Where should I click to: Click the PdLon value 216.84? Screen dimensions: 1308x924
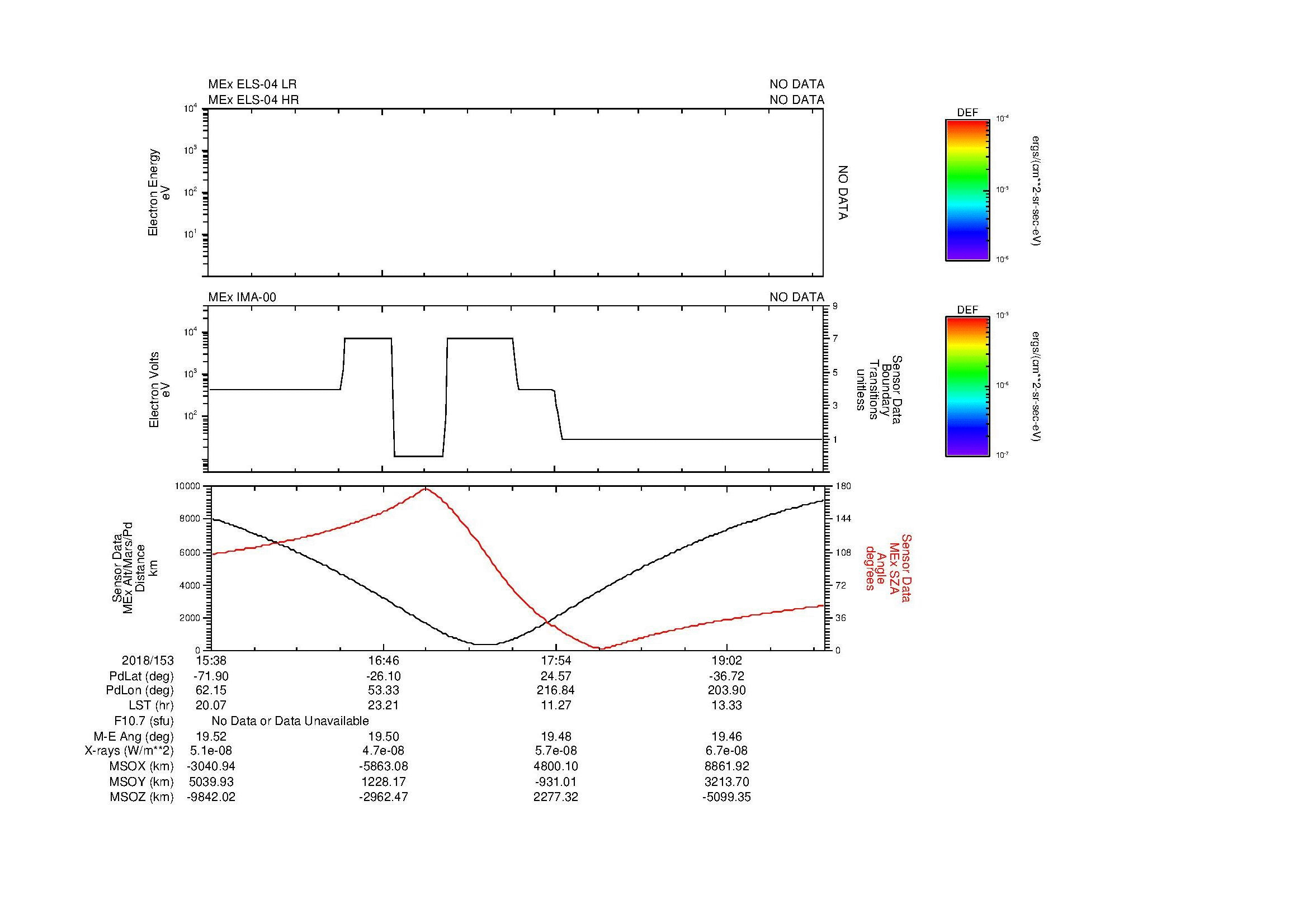click(x=556, y=690)
